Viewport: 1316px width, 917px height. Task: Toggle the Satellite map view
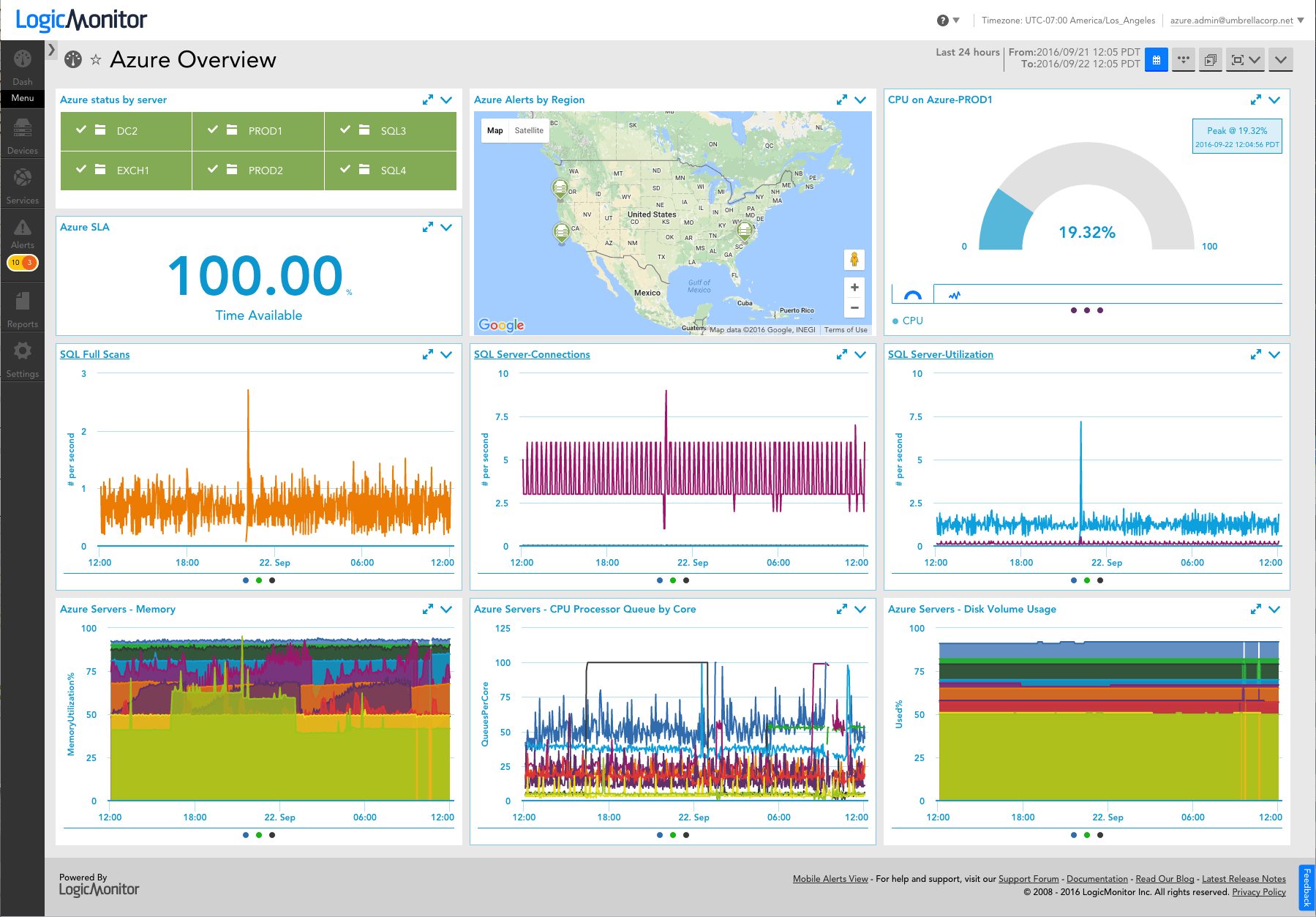point(529,130)
